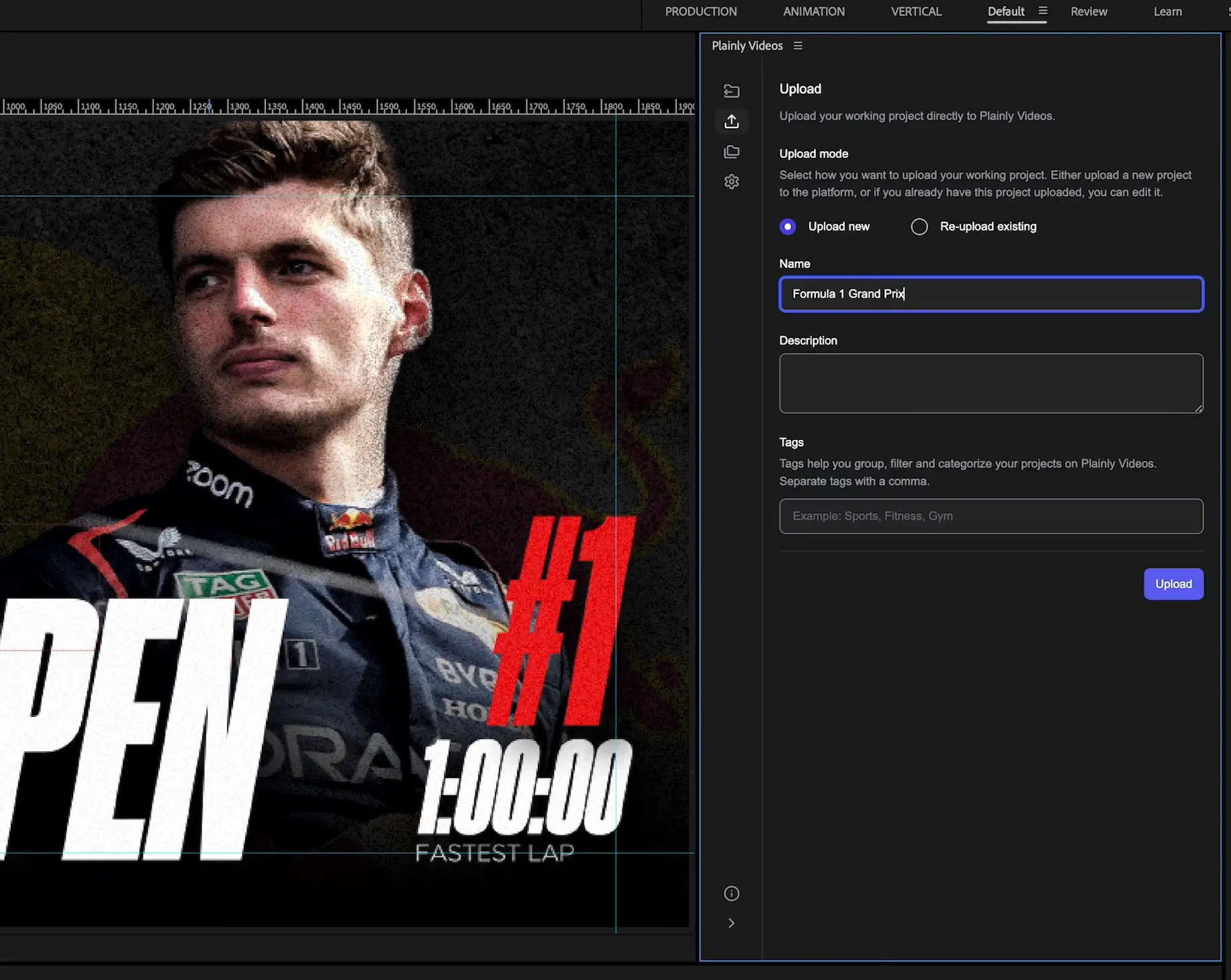Viewport: 1231px width, 980px height.
Task: Select the Upload icon in the Plainly sidebar
Action: coord(731,122)
